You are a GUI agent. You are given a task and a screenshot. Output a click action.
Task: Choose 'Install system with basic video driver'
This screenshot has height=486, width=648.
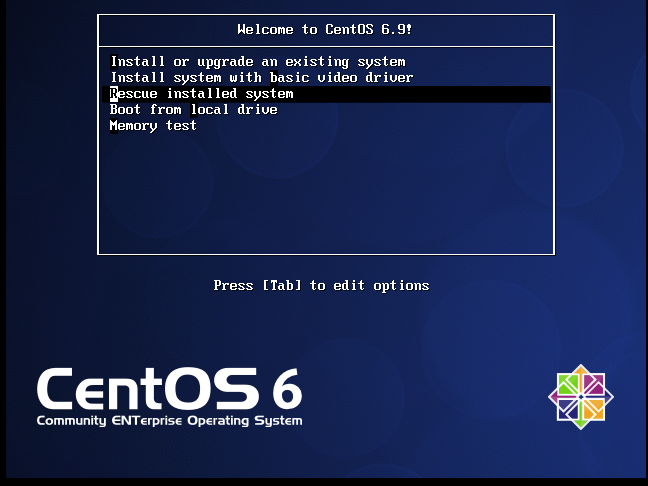pos(262,78)
